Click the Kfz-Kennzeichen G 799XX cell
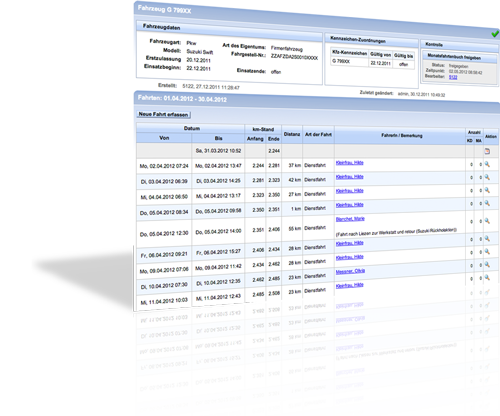This screenshot has height=416, width=500. click(349, 61)
